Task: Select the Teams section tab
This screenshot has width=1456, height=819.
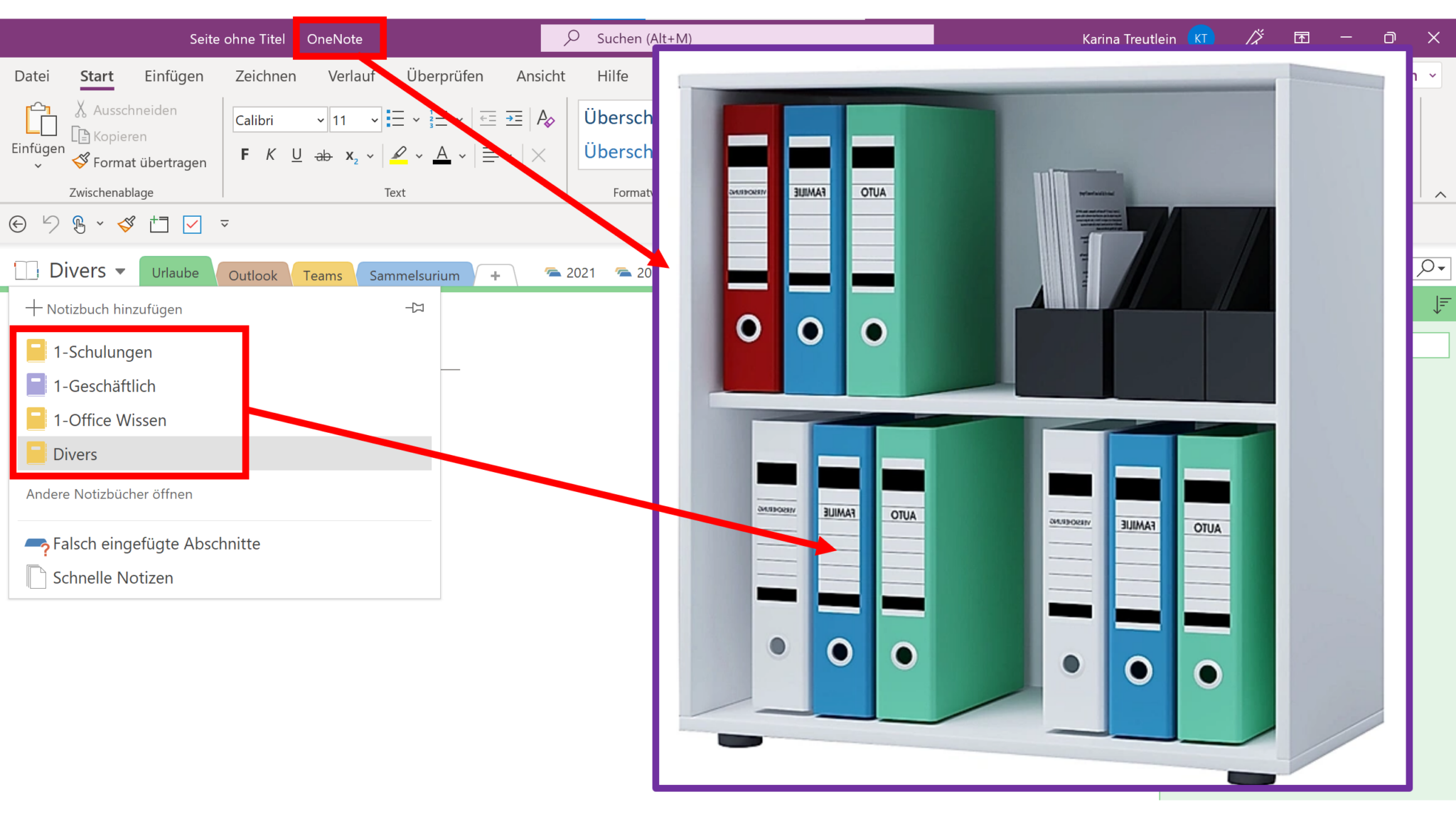Action: [x=323, y=274]
